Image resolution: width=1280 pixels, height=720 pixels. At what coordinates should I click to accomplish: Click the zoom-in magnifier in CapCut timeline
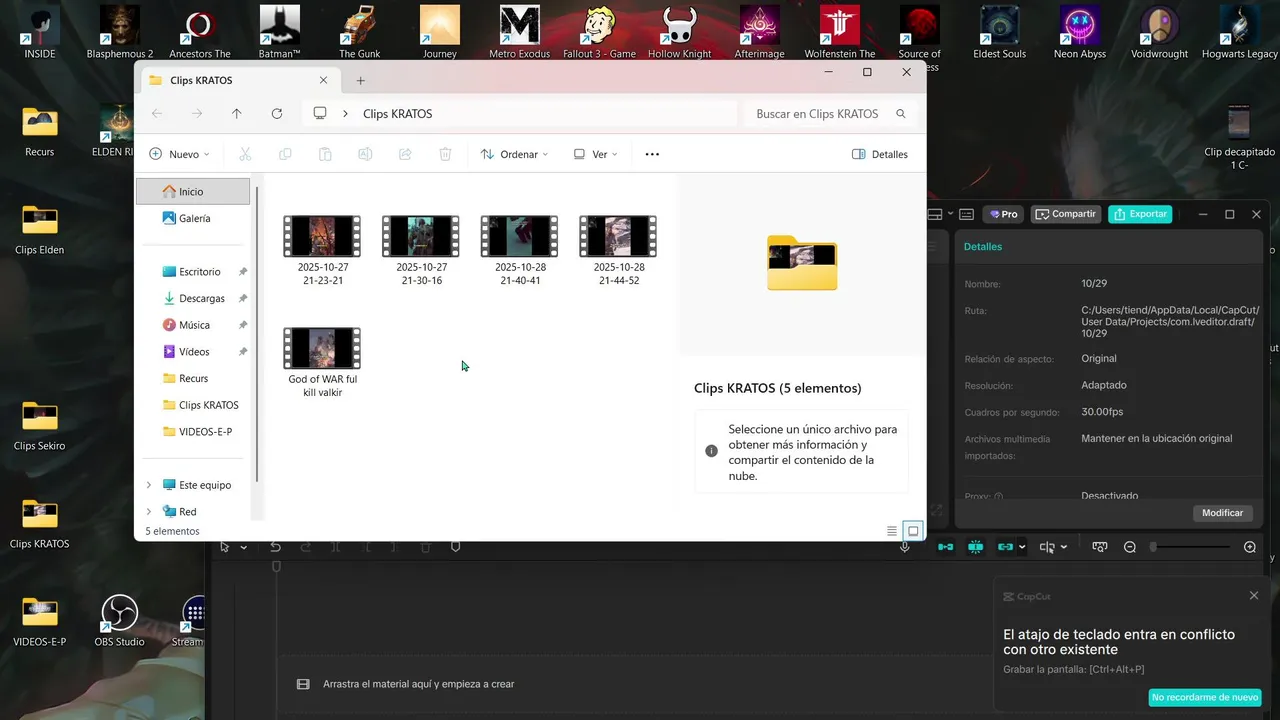(x=1250, y=547)
